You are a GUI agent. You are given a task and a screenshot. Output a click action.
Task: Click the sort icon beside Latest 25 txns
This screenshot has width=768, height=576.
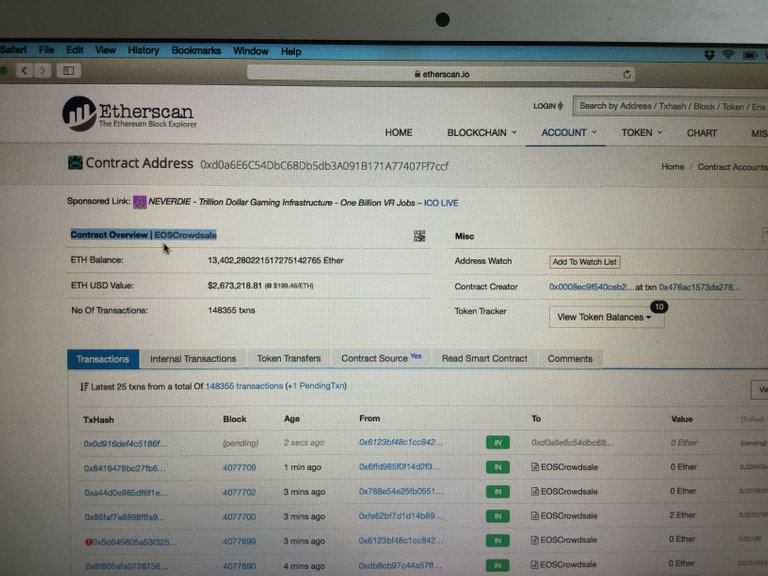[x=84, y=387]
